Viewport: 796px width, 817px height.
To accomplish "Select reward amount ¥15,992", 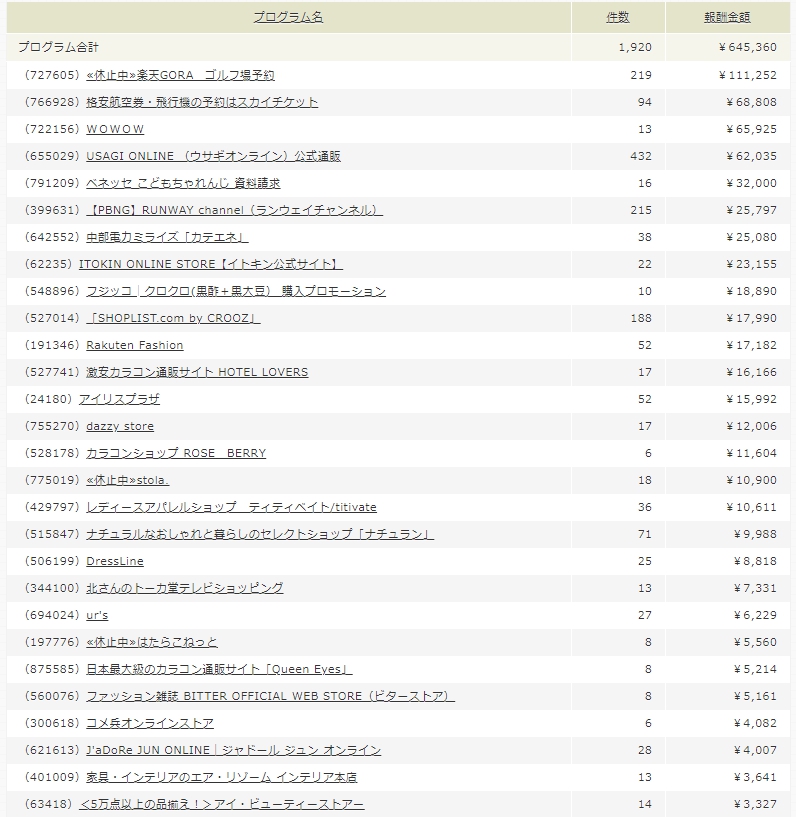I will (752, 400).
